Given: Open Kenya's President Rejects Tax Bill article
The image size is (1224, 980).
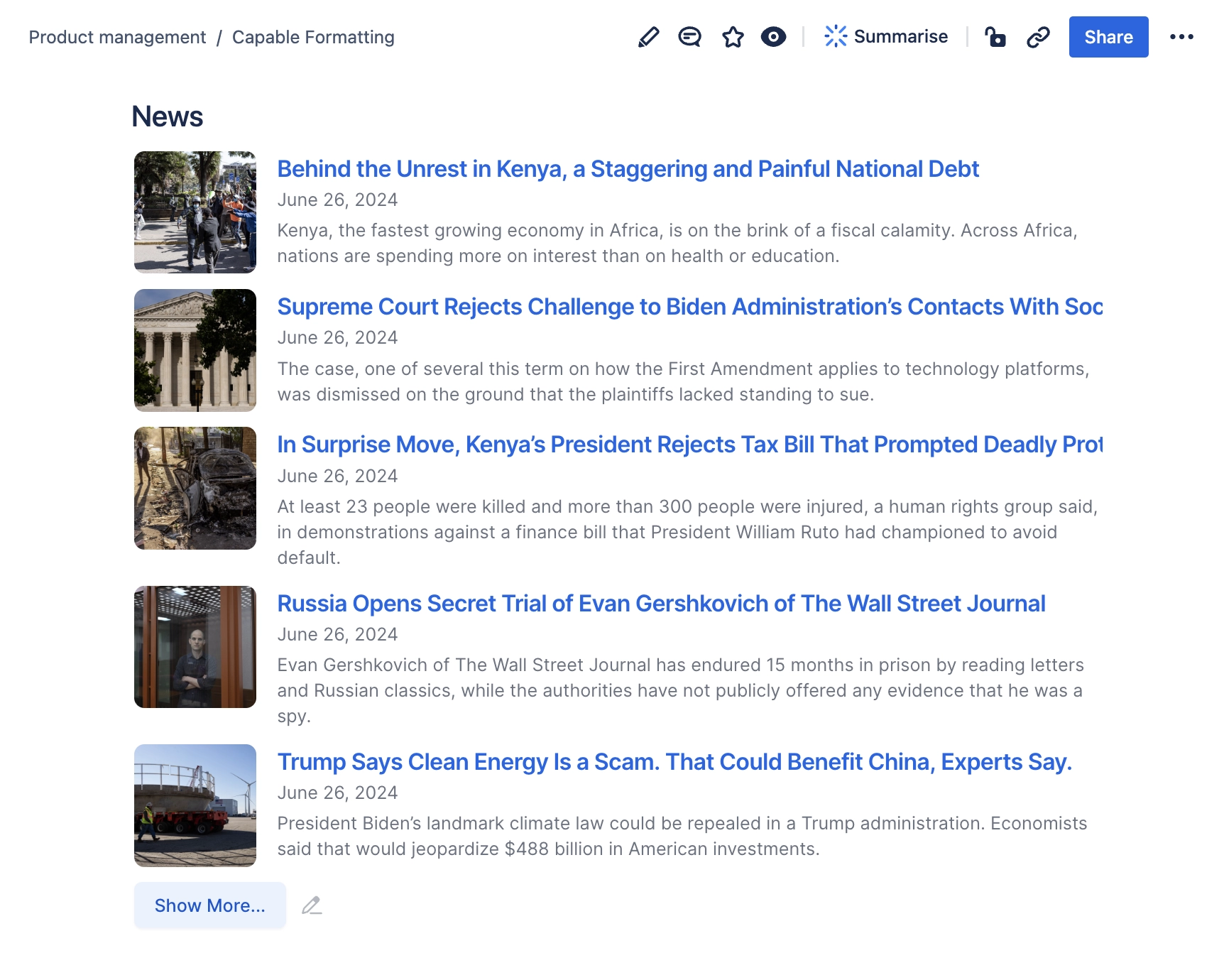Looking at the screenshot, I should pos(689,445).
